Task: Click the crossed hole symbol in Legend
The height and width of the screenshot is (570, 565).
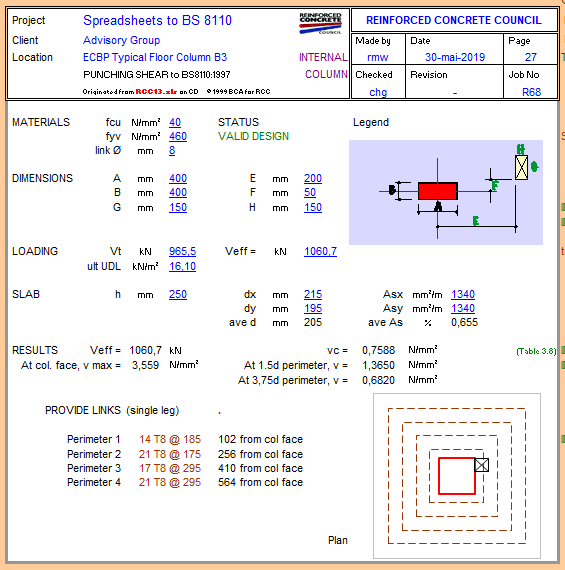Action: coord(521,167)
